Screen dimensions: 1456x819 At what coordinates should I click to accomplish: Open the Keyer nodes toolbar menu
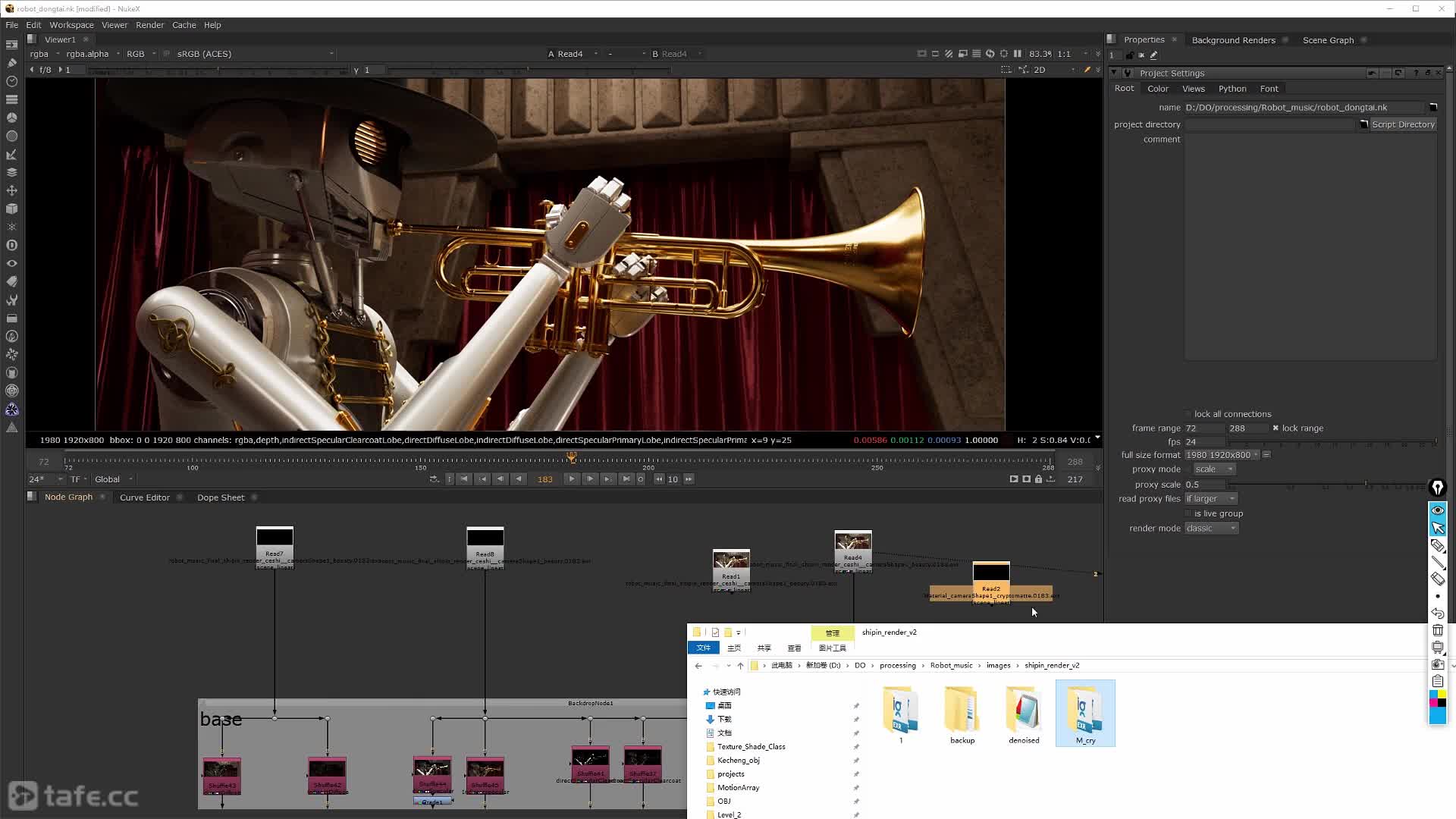click(11, 154)
